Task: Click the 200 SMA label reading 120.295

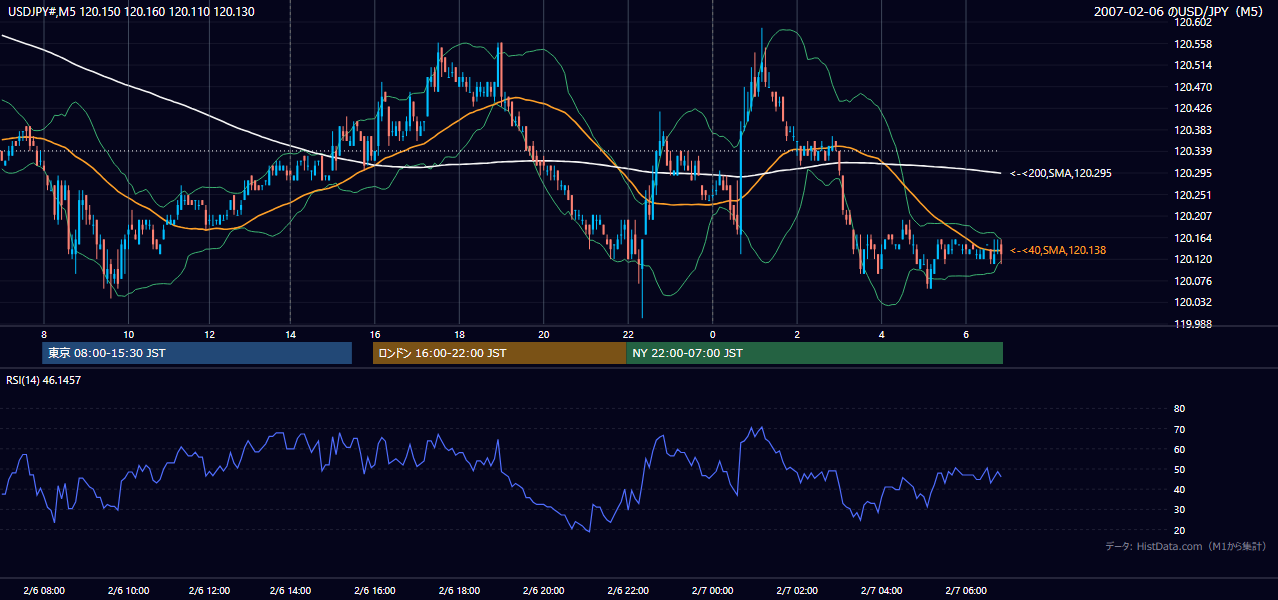Action: point(1061,173)
